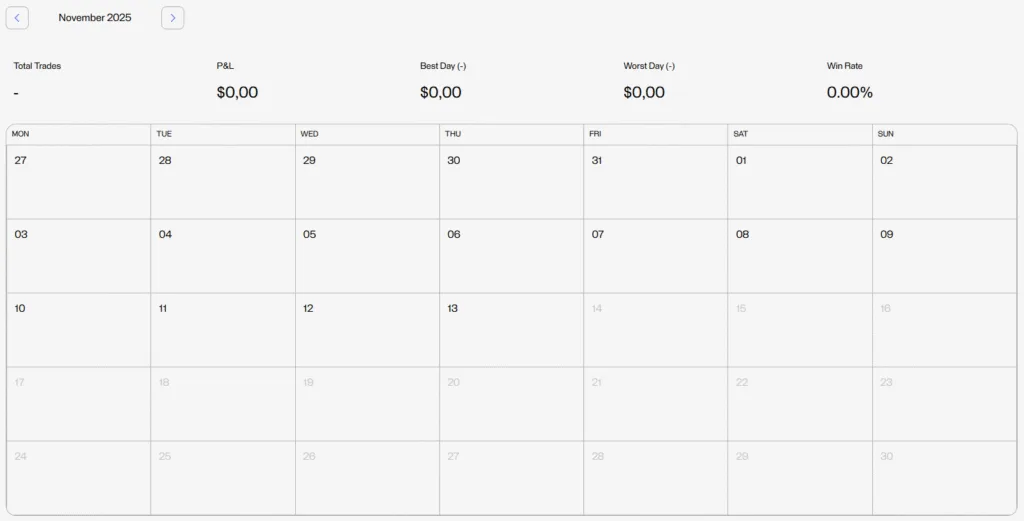Select the 05 Wednesday cell
This screenshot has height=521, width=1024.
367,256
